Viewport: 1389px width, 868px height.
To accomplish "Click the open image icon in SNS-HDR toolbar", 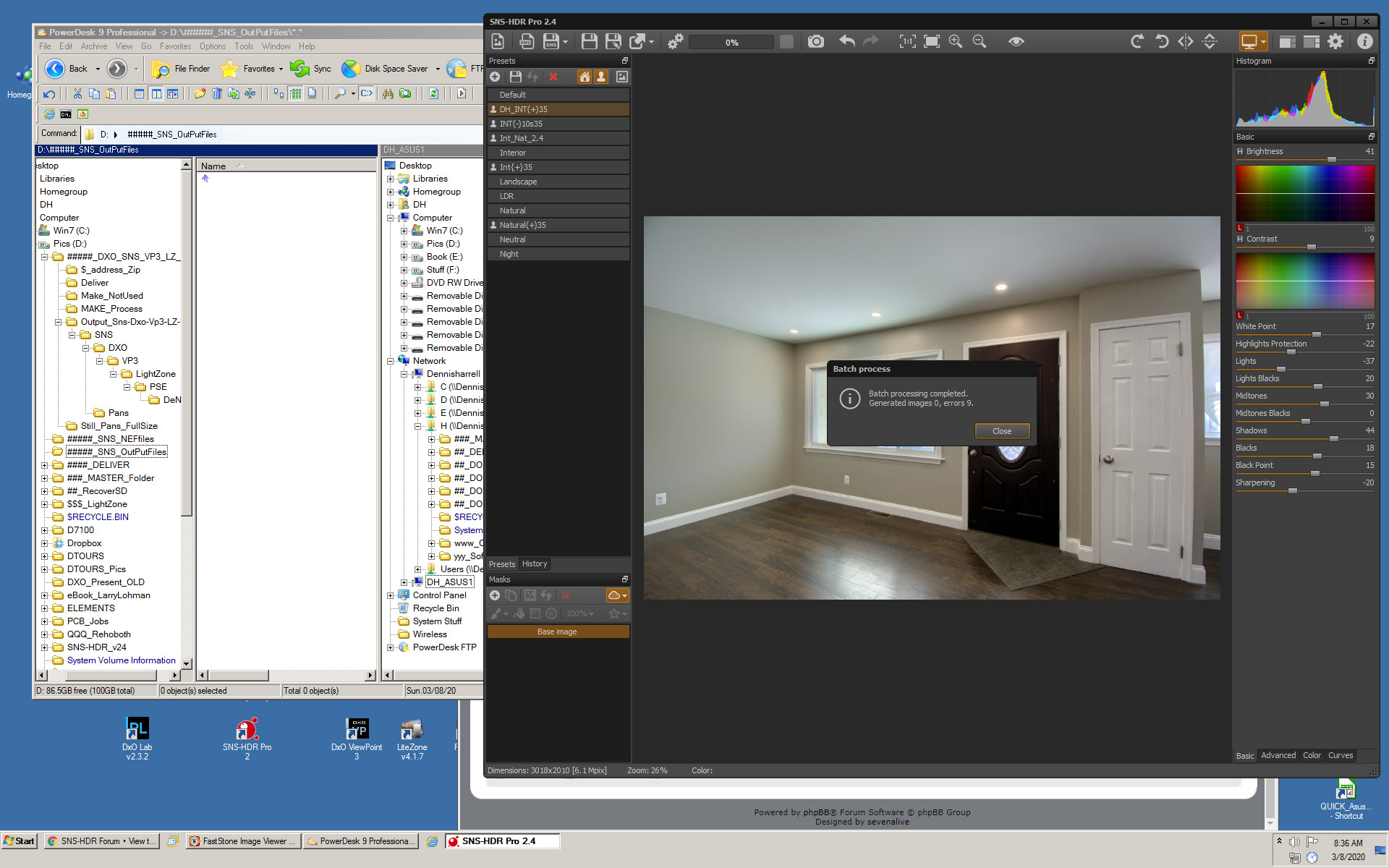I will [x=498, y=42].
